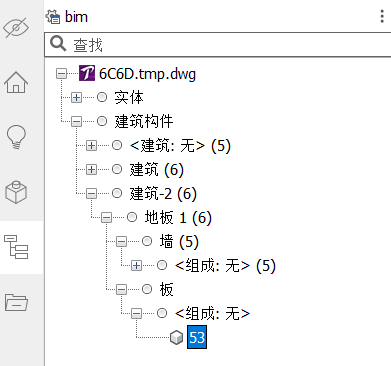Click the crossed-out eye icon in sidebar
The width and height of the screenshot is (391, 366).
coord(16,27)
